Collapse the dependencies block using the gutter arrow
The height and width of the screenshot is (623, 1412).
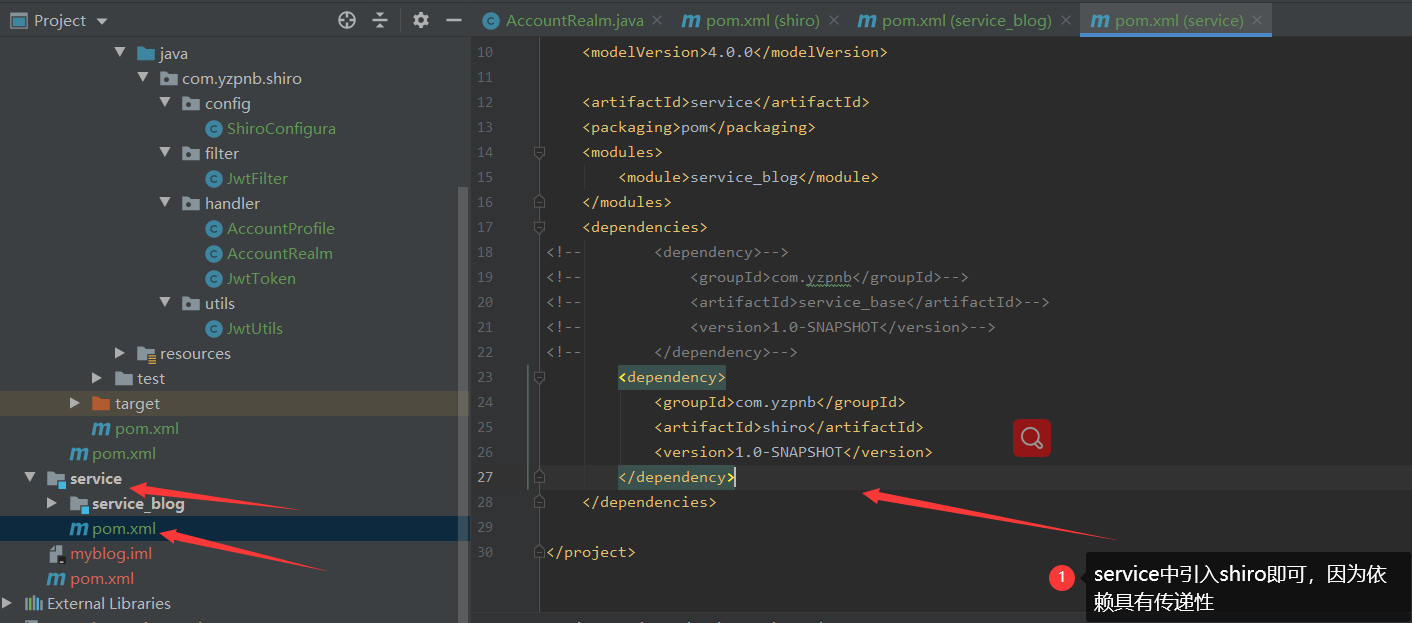coord(539,226)
